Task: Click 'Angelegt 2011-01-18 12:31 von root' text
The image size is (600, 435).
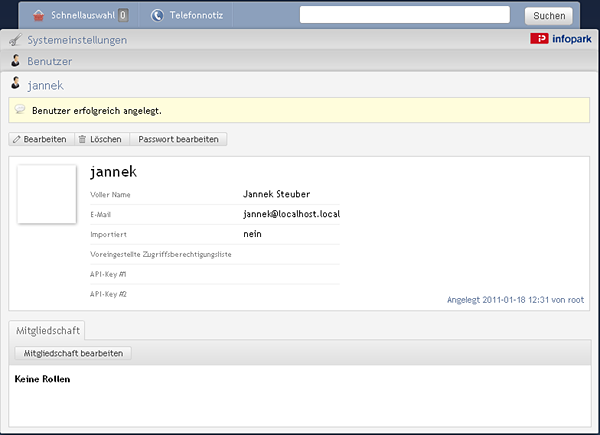Action: (515, 300)
